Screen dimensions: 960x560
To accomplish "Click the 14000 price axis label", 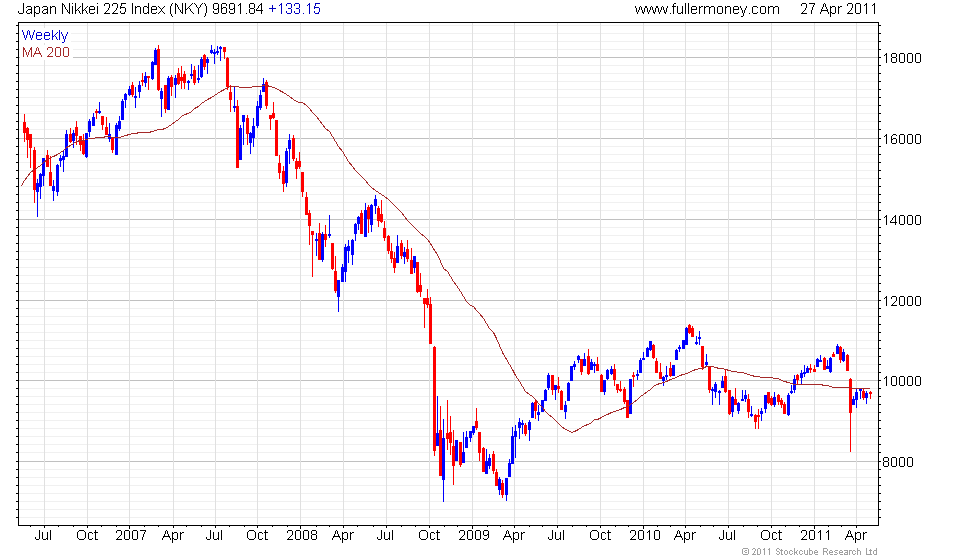I will coord(901,220).
